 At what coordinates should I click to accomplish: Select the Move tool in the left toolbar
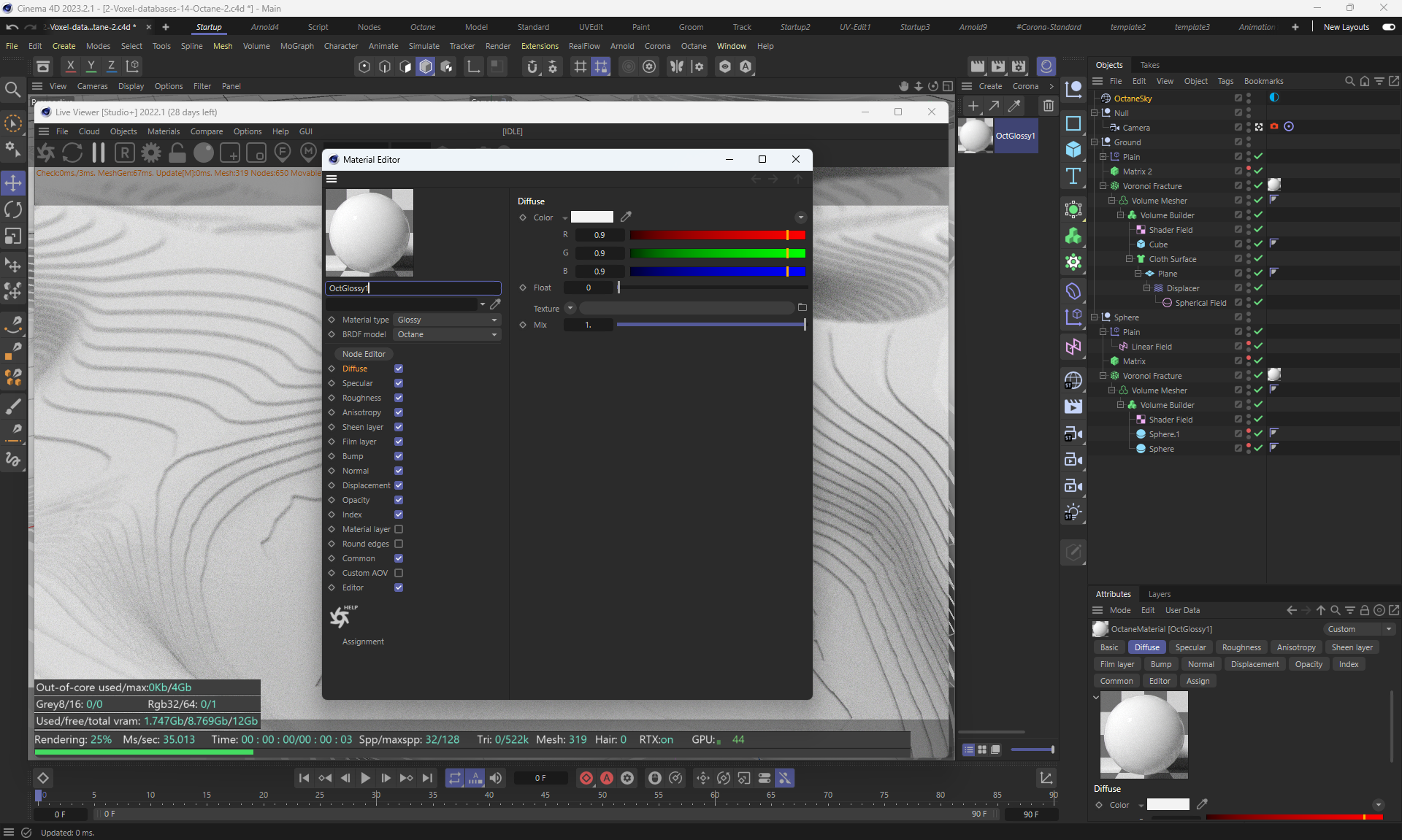13,182
